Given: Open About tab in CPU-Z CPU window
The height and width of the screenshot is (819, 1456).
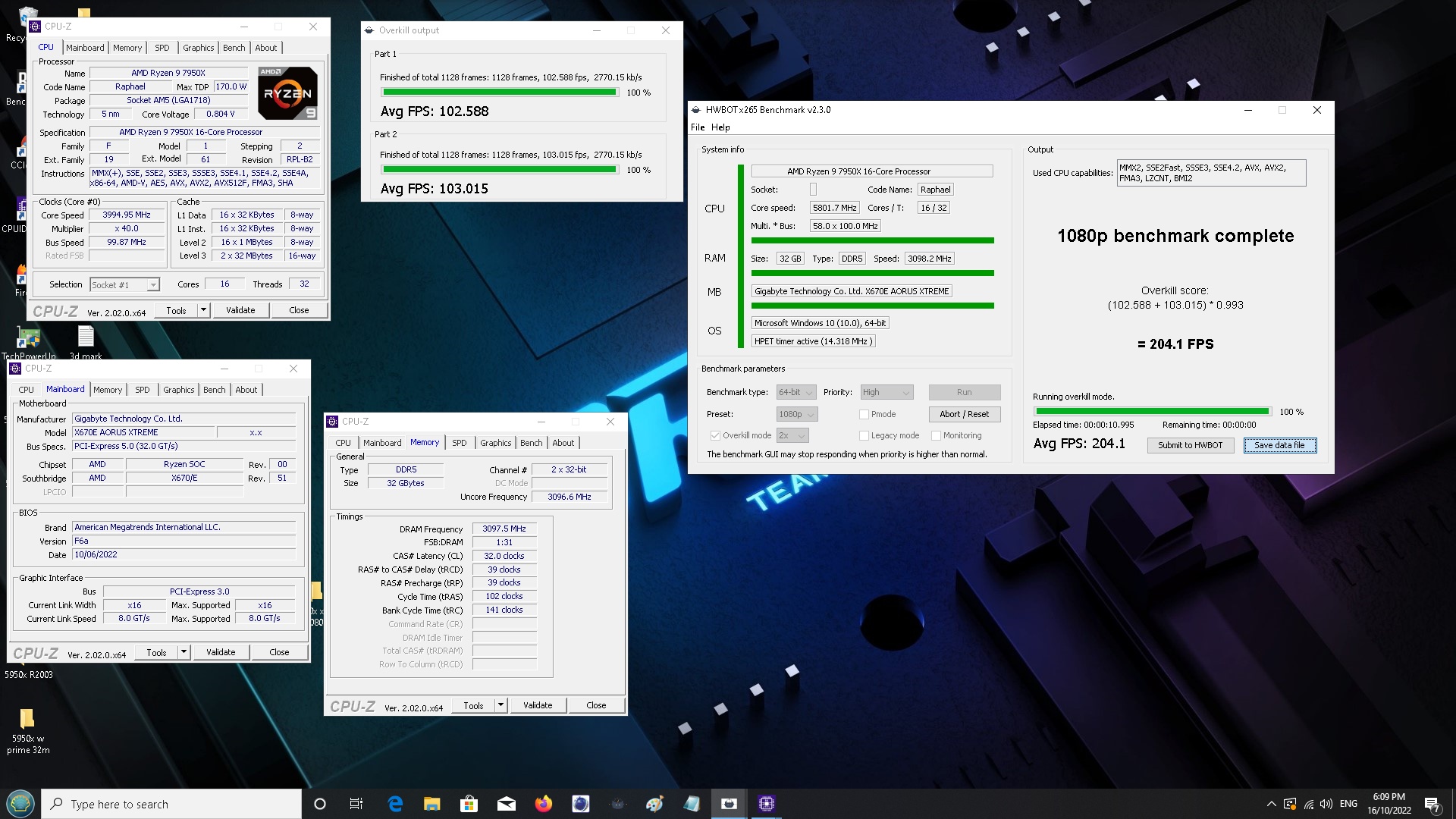Looking at the screenshot, I should coord(265,48).
